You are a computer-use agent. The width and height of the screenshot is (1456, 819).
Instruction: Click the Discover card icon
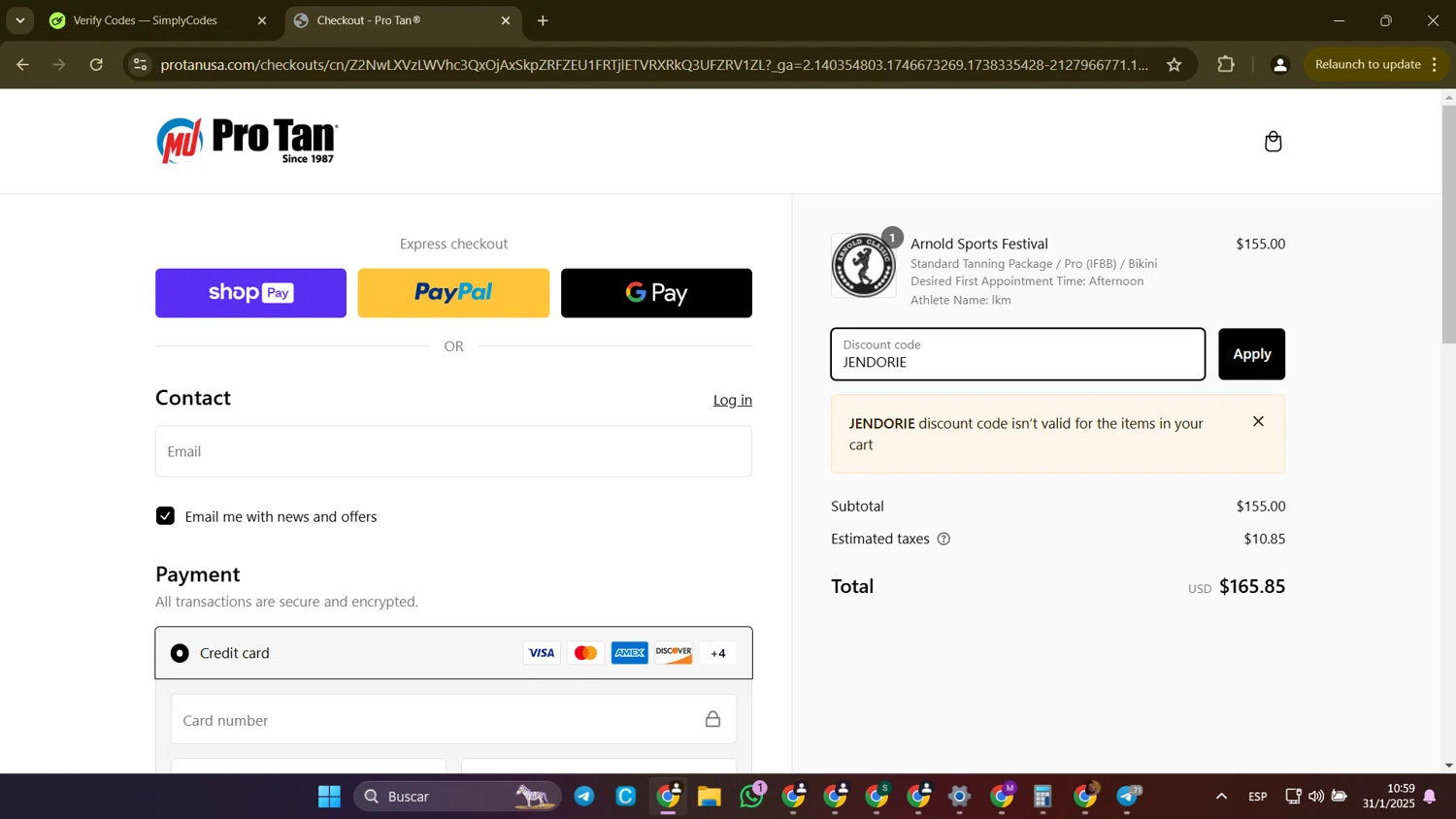[674, 653]
